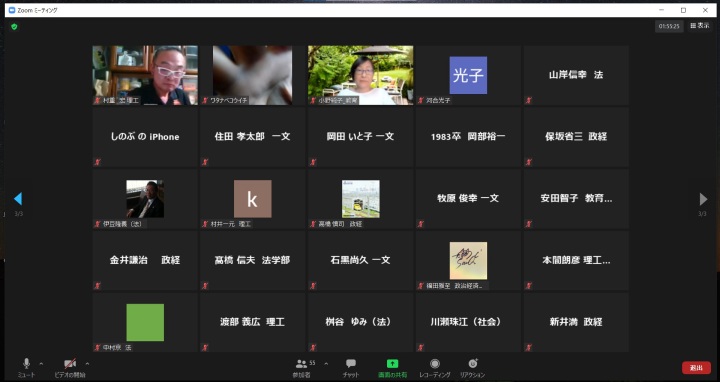720x382 pixels.
Task: Select the 1983卒 岡部裕一 tile
Action: click(468, 137)
